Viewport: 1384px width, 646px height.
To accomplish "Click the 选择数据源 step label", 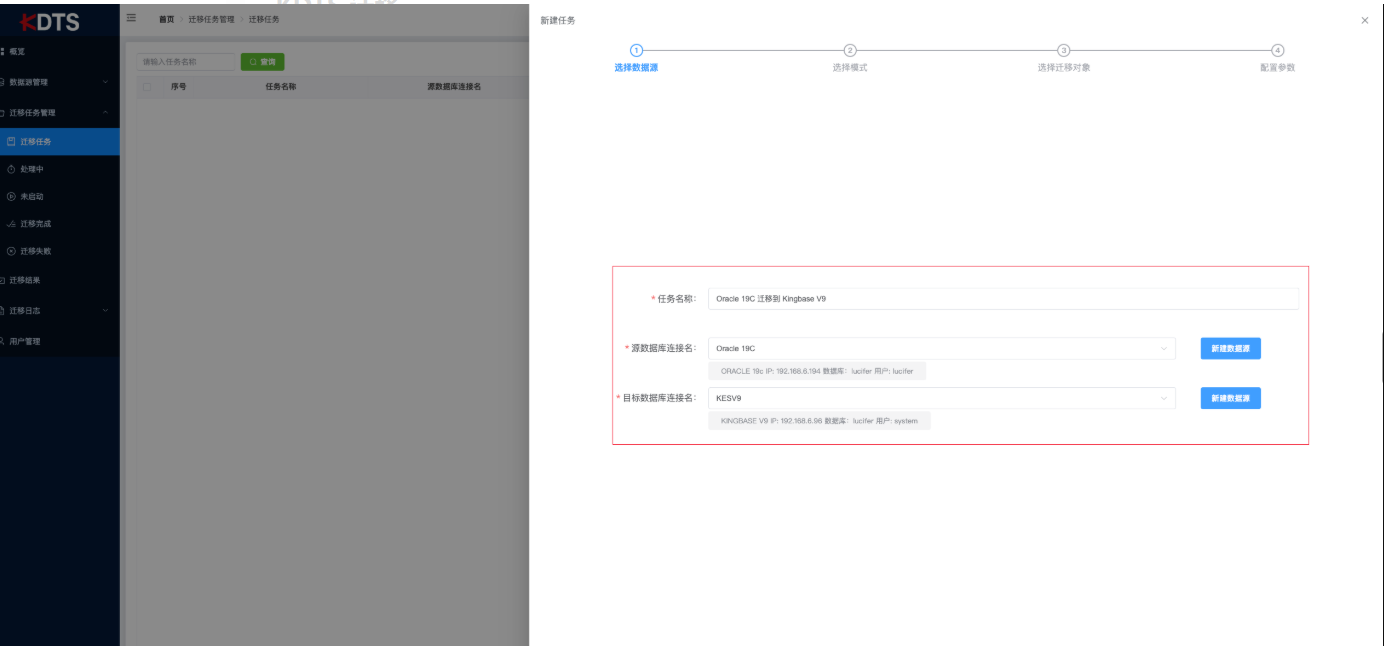I will 636,67.
